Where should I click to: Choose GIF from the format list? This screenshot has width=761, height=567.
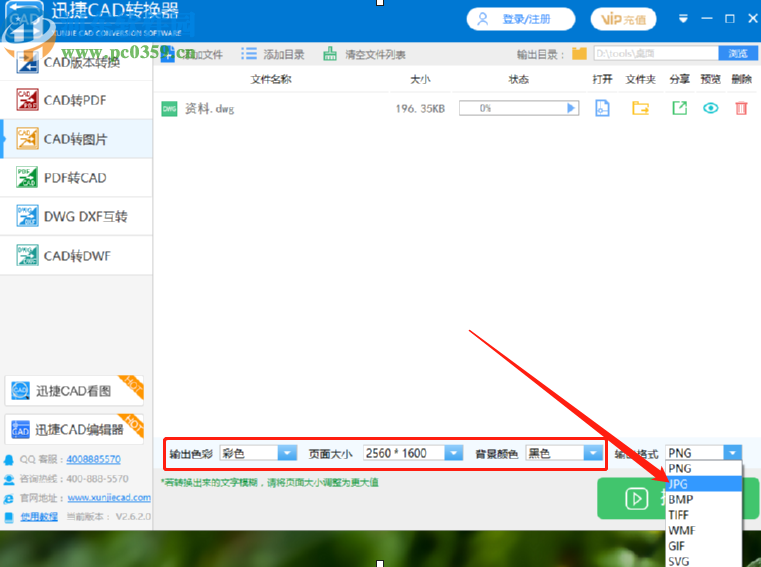704,546
